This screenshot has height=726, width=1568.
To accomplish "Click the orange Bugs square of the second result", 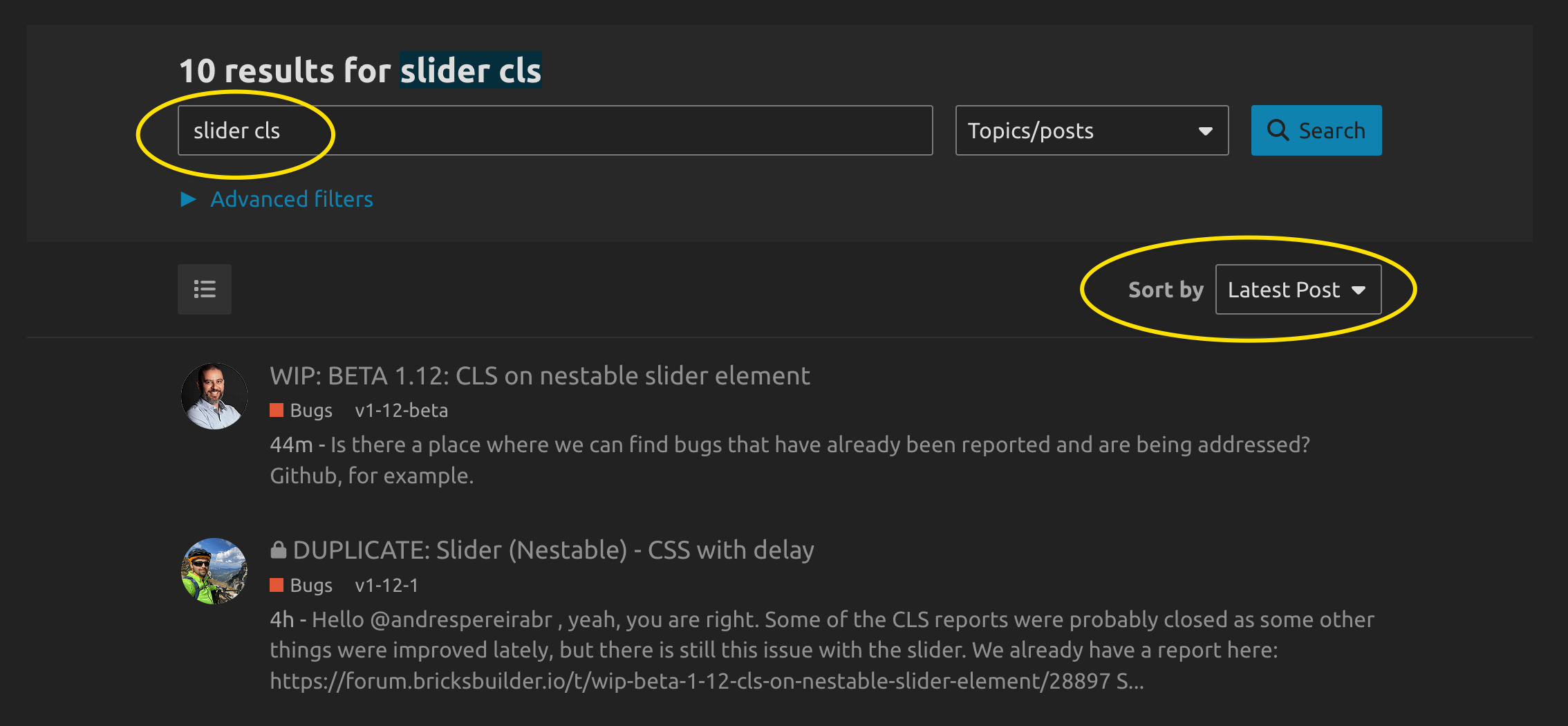I will click(277, 585).
